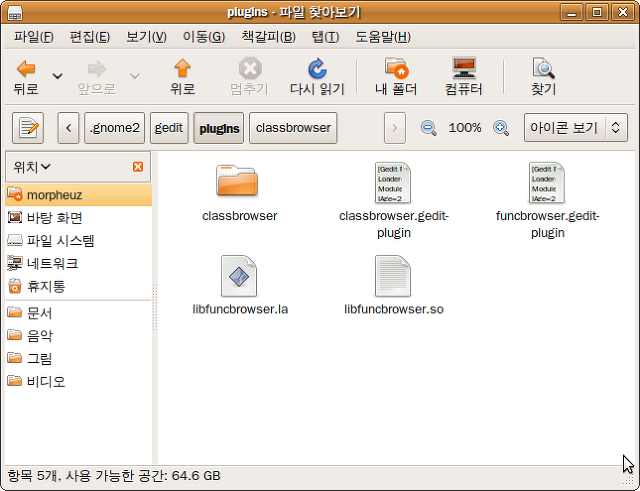Image resolution: width=640 pixels, height=491 pixels.
Task: Open the 도움말(H) menu
Action: coord(383,37)
